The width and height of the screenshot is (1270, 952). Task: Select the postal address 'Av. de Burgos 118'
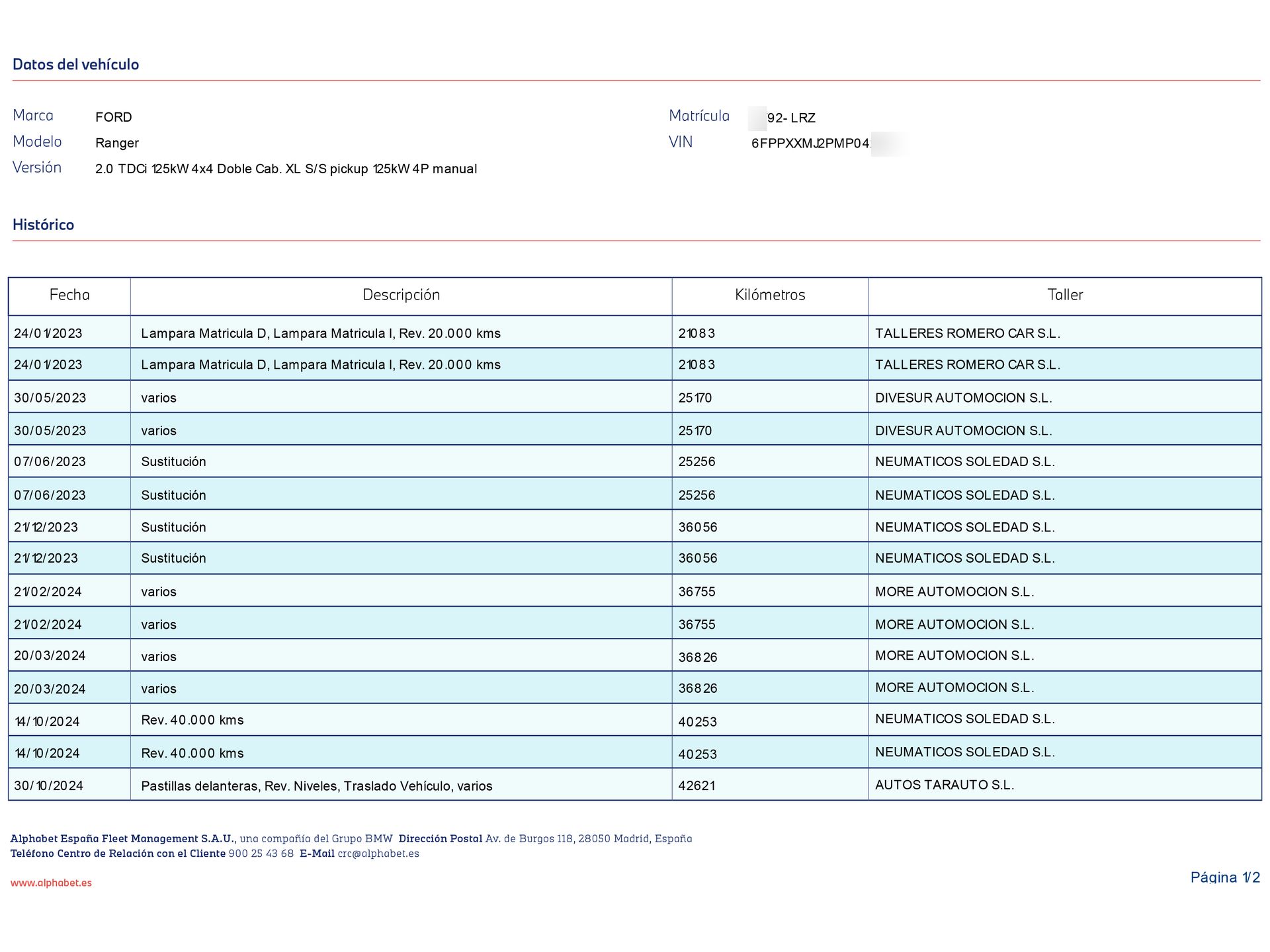(x=529, y=838)
